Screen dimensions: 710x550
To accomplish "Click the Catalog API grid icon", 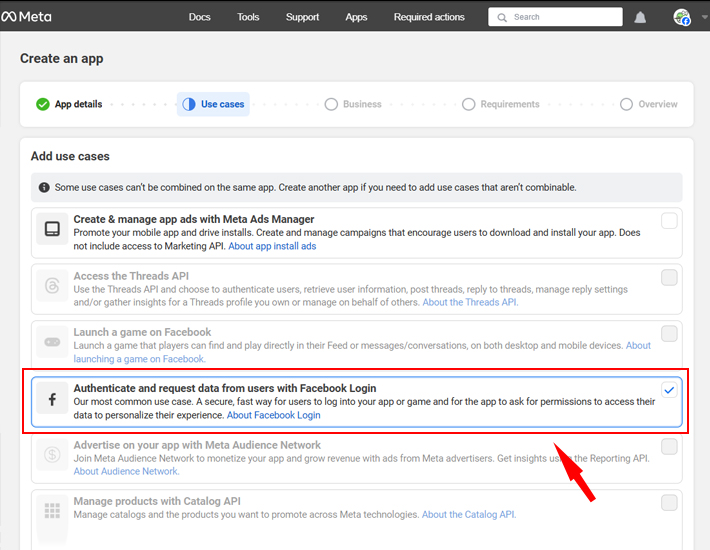I will tap(52, 511).
